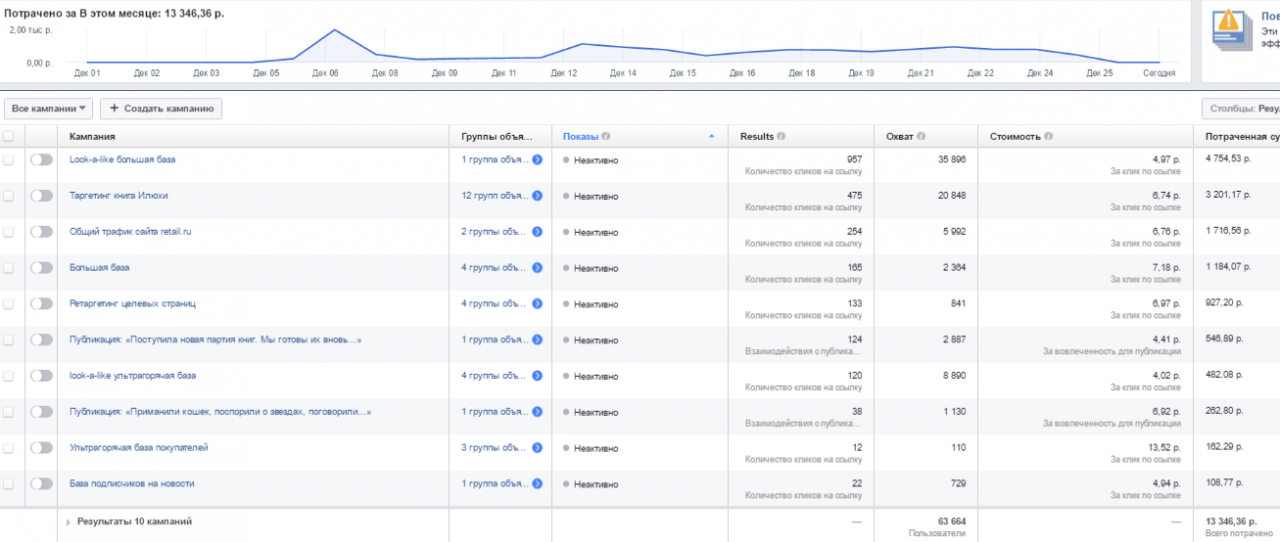Open the Общий трафик сайта retail.ru campaign

click(130, 231)
